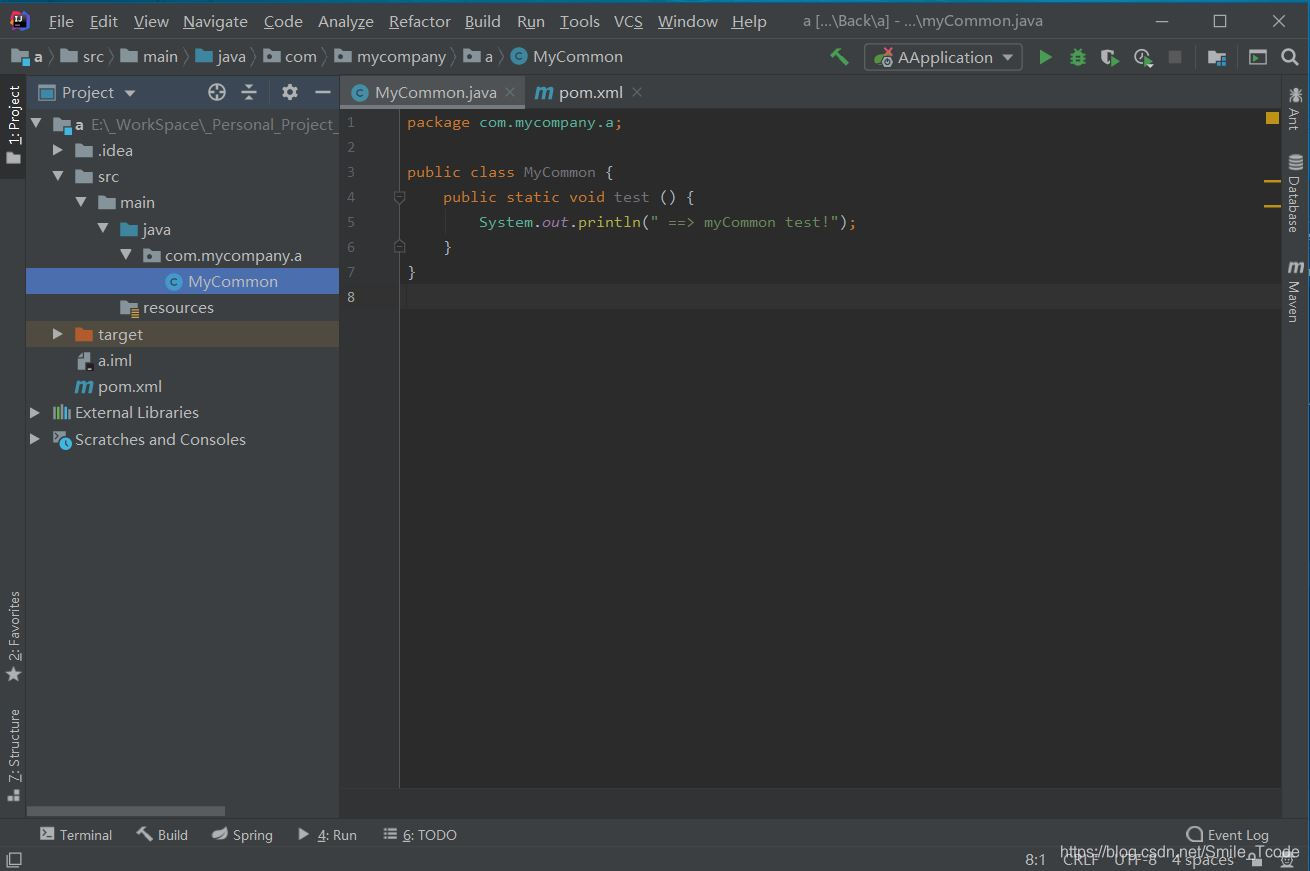Debug AApplication with the bug icon
The image size is (1310, 871).
(x=1077, y=57)
